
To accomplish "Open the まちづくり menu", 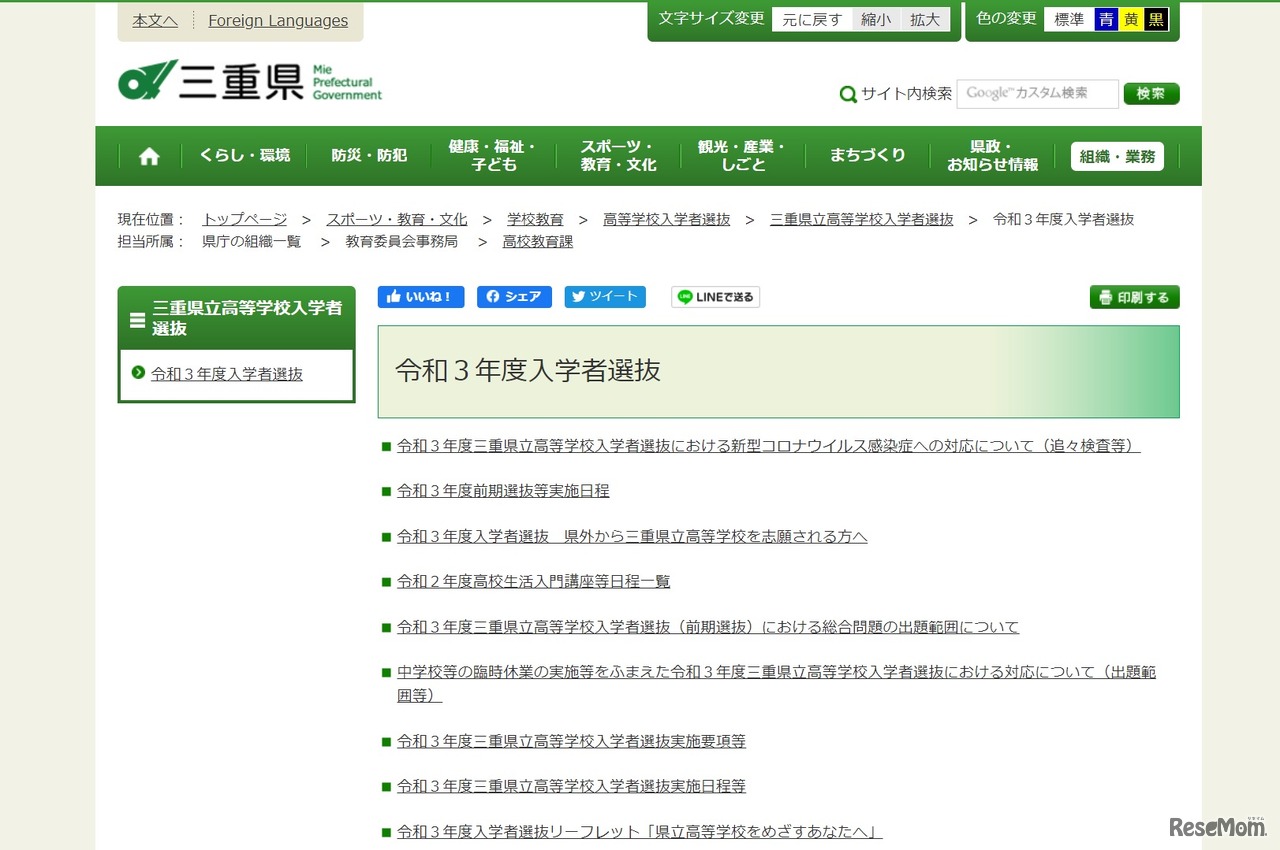I will pos(868,156).
